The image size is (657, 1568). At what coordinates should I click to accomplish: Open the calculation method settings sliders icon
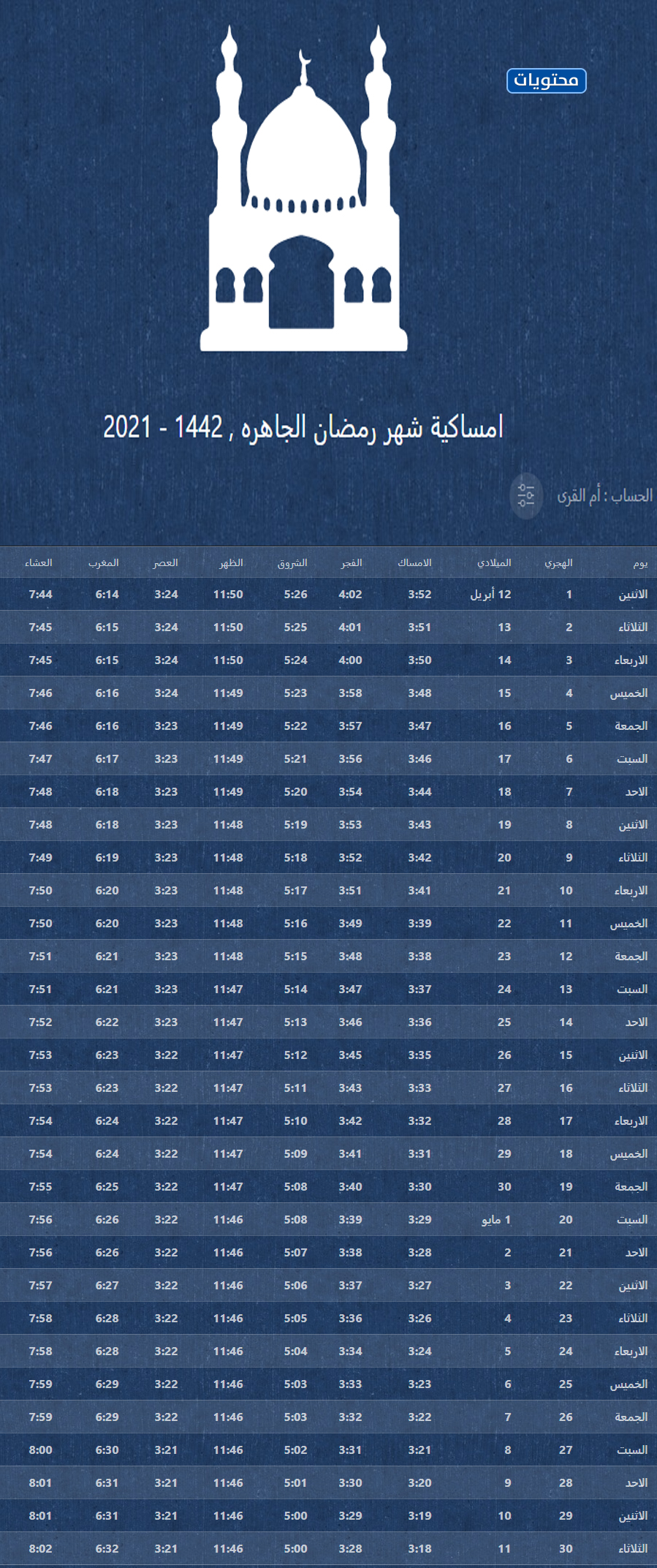tap(526, 496)
